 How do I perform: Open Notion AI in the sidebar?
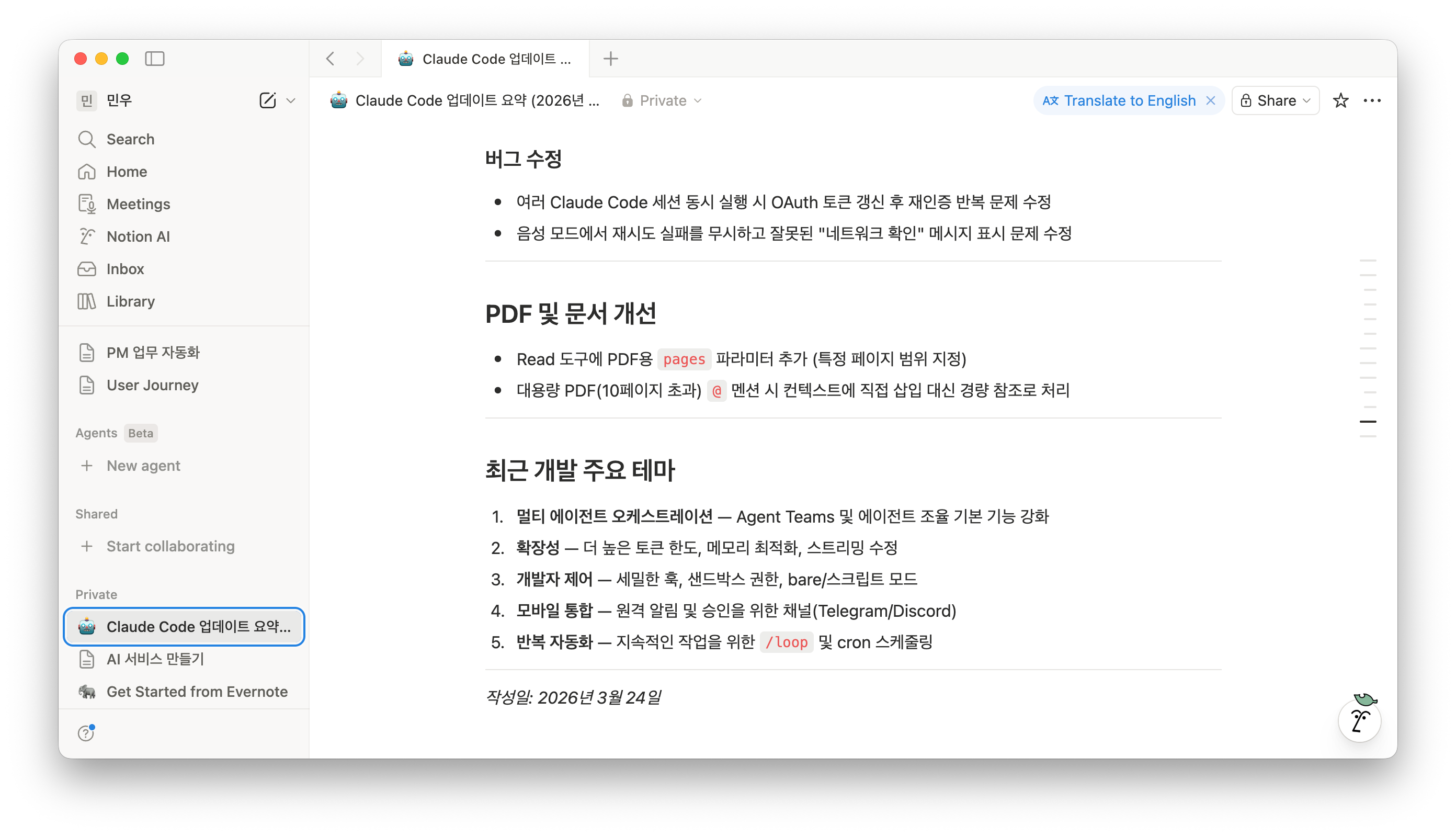pos(184,236)
